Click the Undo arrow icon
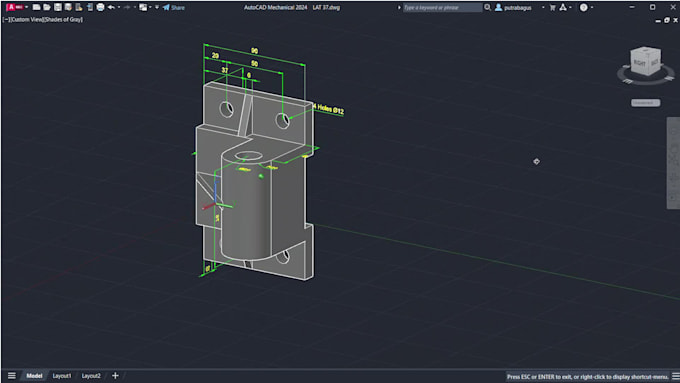 click(x=111, y=7)
